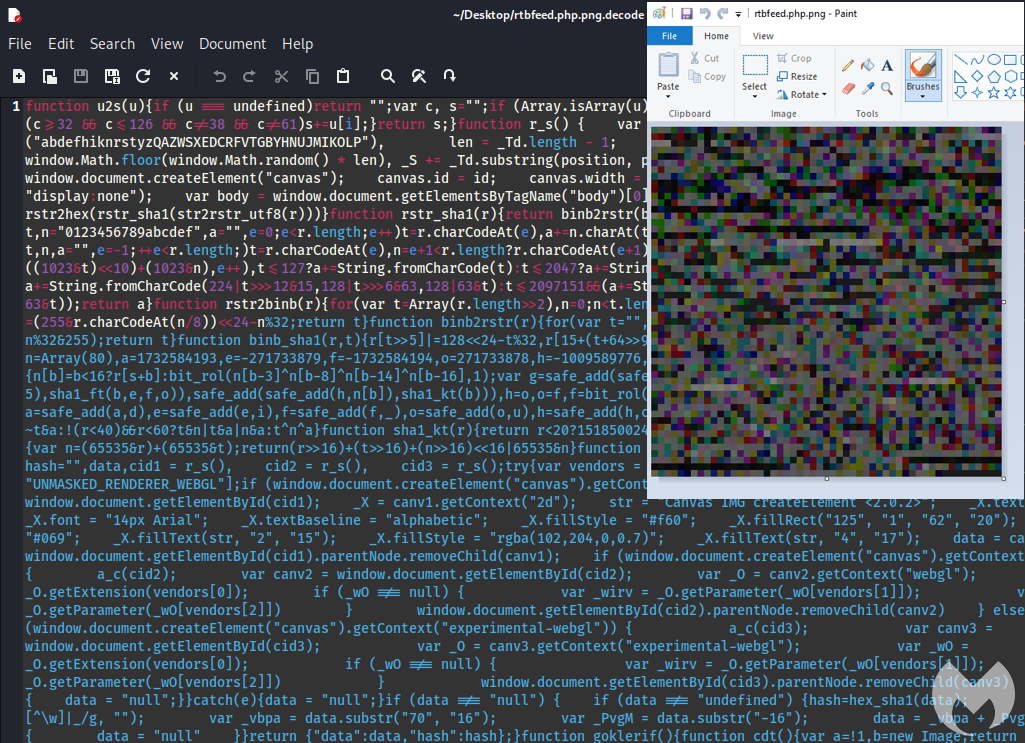This screenshot has width=1025, height=743.
Task: Open the File menu in the text editor
Action: click(20, 44)
